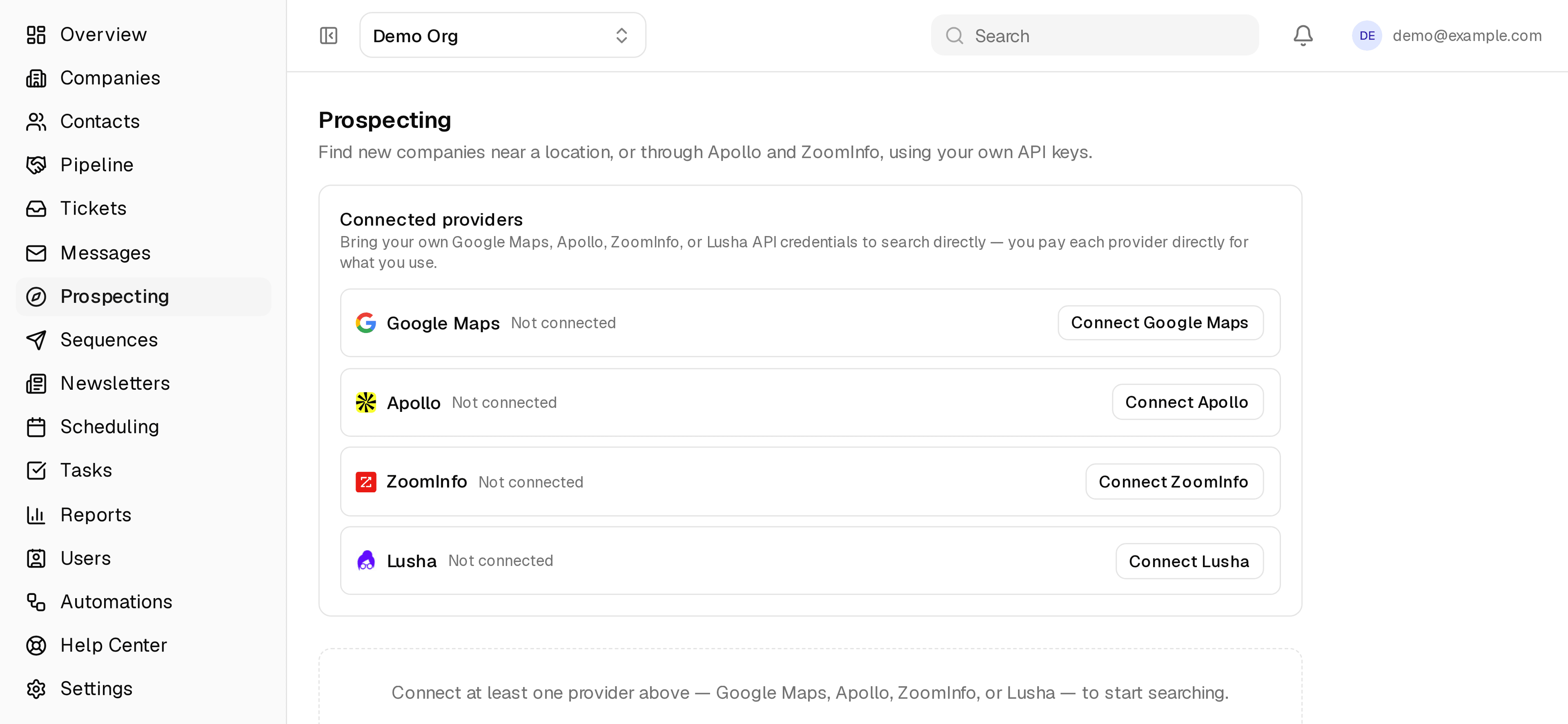Click the search magnifier icon
This screenshot has width=1568, height=724.
click(954, 35)
